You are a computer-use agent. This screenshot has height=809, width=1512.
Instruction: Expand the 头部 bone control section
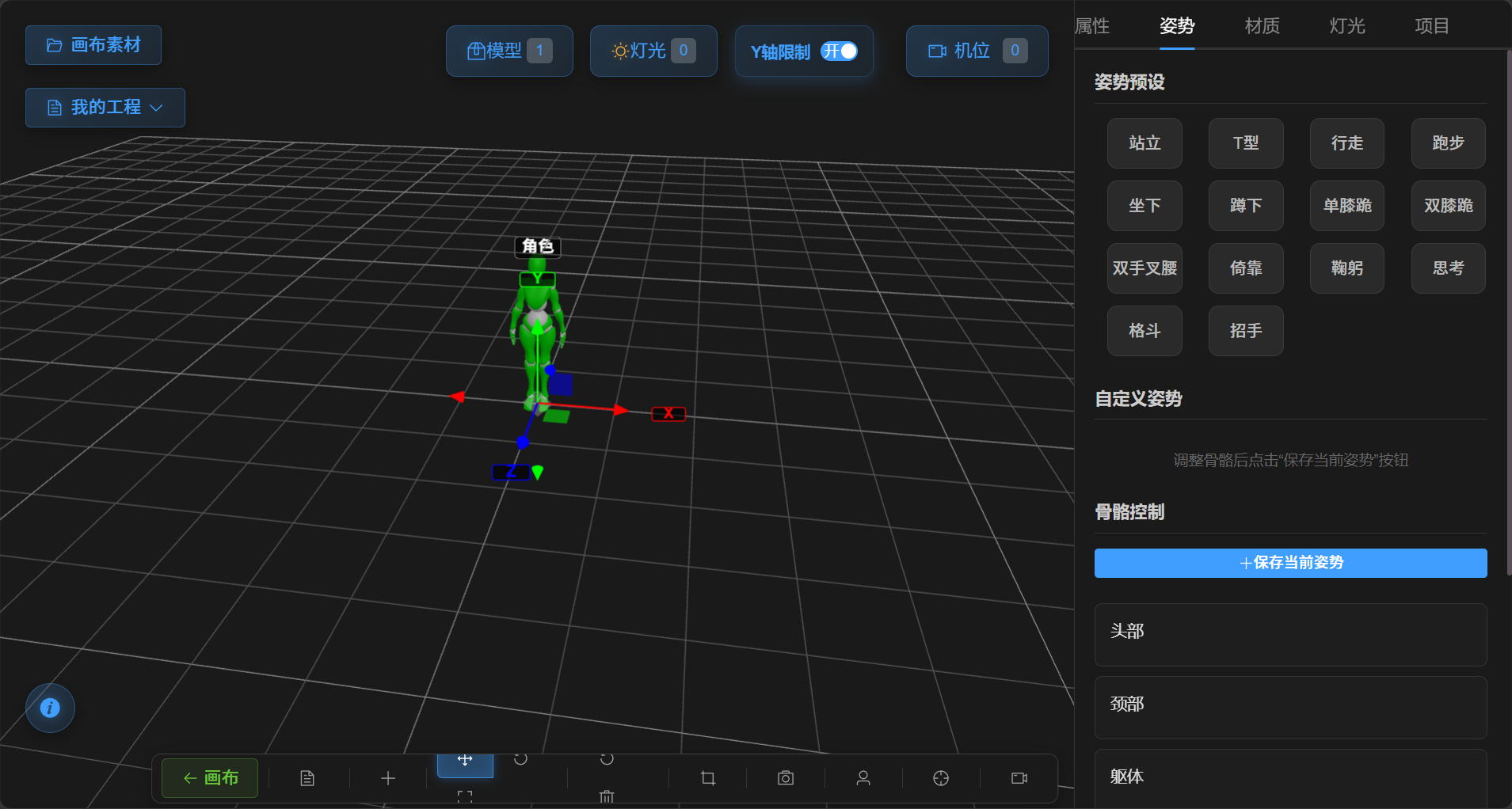(x=1291, y=635)
